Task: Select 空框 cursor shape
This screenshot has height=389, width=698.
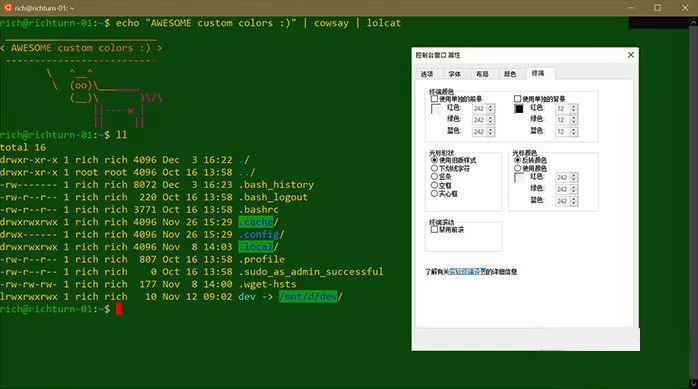Action: click(x=434, y=185)
